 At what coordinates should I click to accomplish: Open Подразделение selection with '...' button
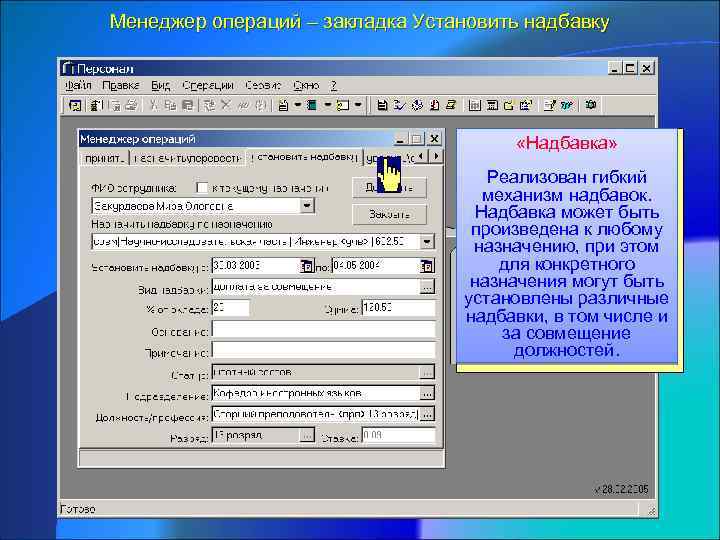(x=427, y=394)
